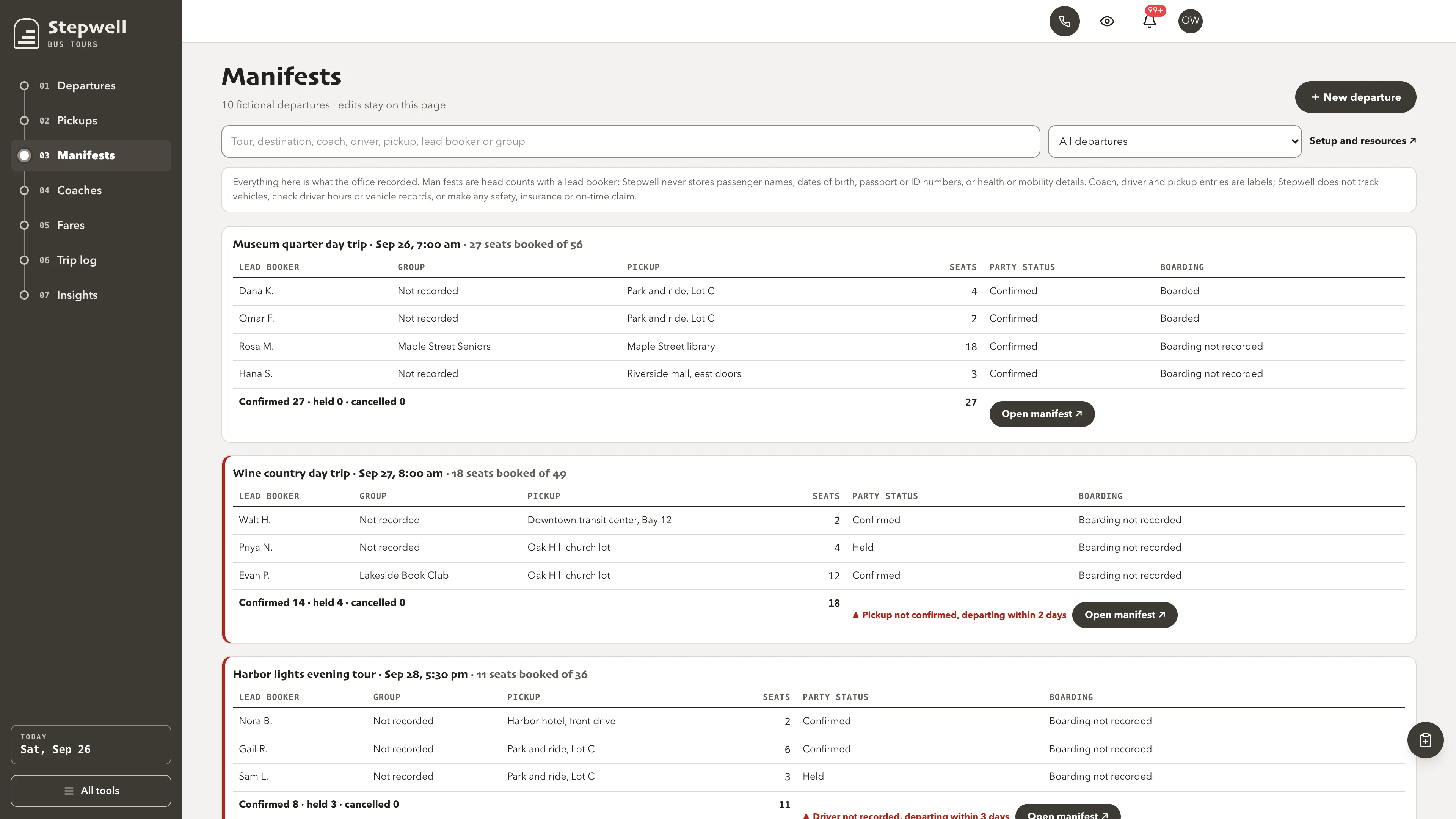Open the OW user avatar menu

[x=1190, y=21]
